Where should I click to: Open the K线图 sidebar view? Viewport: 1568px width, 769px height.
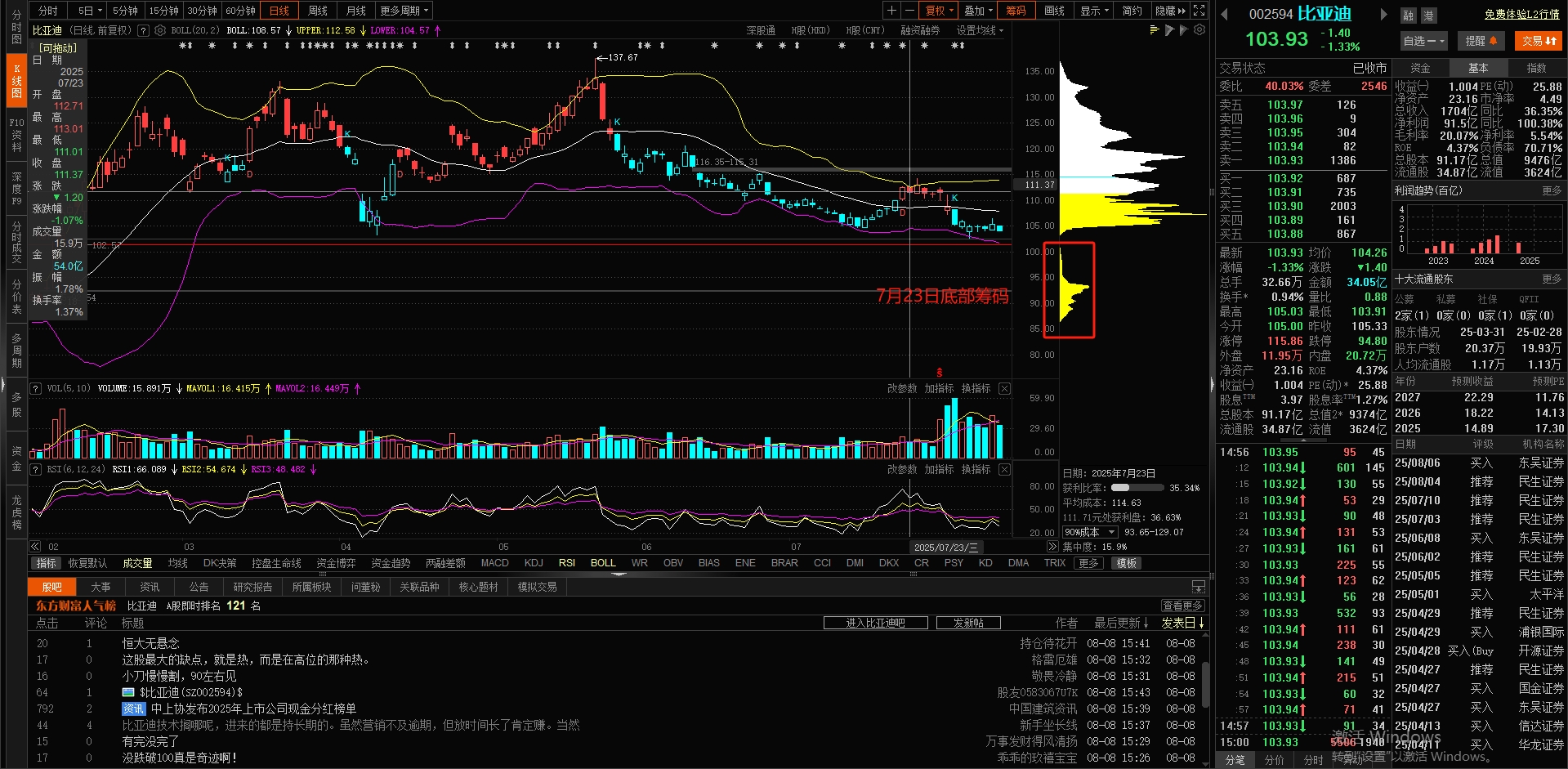tap(16, 81)
